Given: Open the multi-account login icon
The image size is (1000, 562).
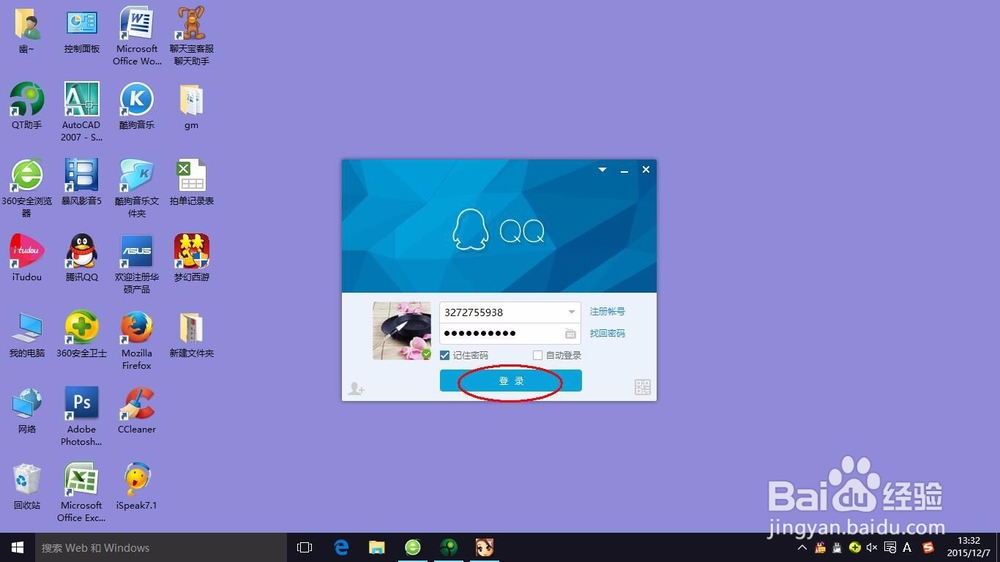Looking at the screenshot, I should point(356,388).
